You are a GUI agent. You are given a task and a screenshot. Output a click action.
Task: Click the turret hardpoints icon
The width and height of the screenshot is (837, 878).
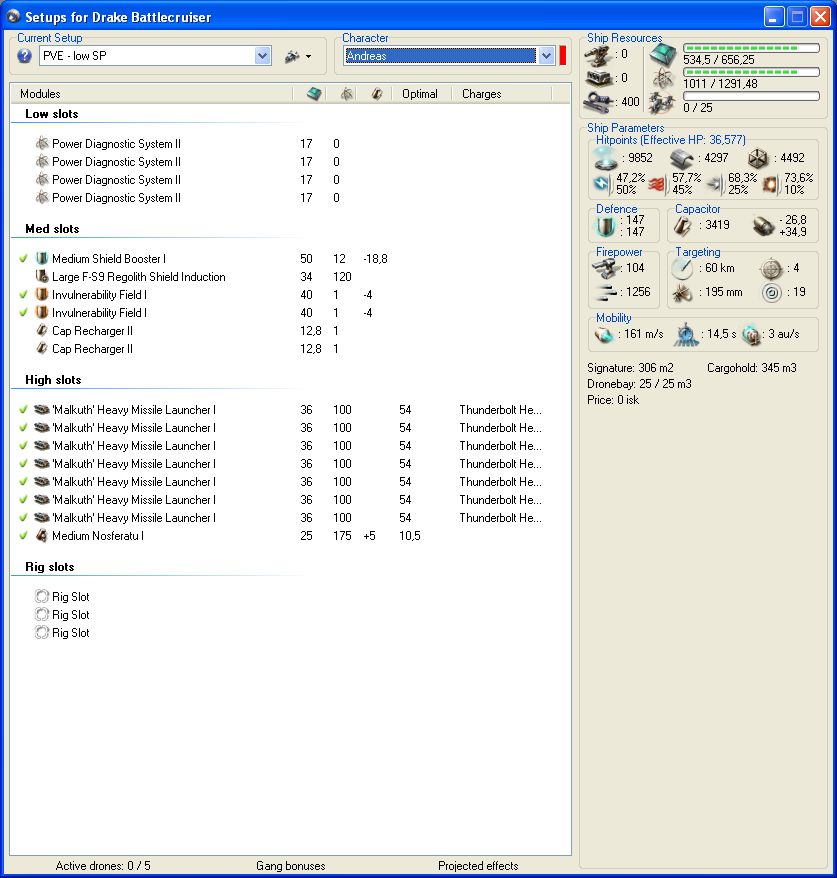(598, 56)
